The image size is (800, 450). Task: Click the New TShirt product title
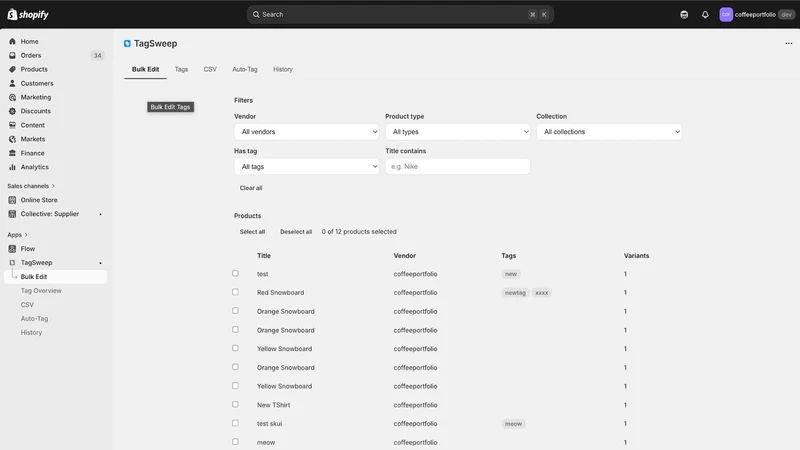[x=273, y=405]
